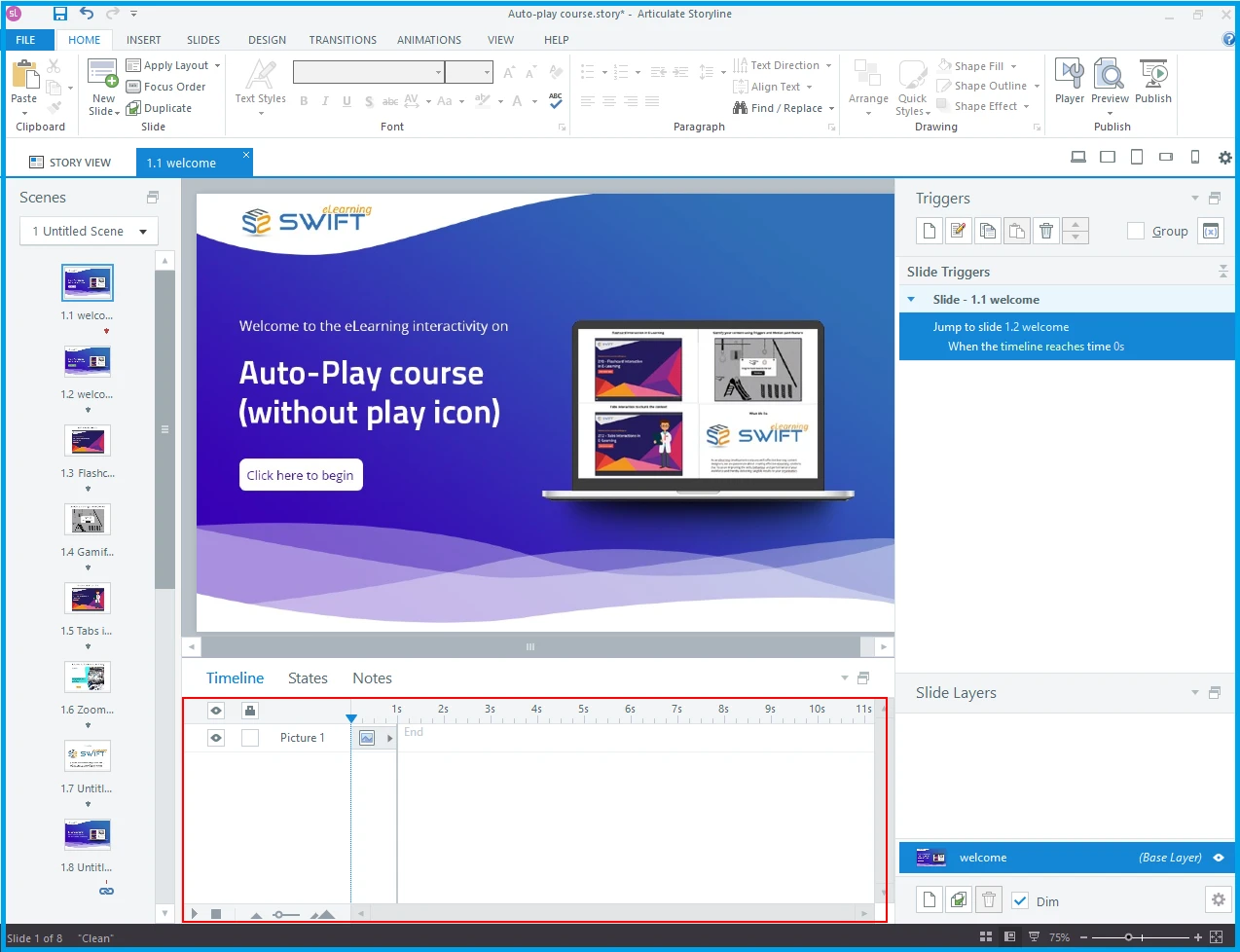Select the Jump to slide 1.2 welcome trigger
1240x952 pixels.
(x=1067, y=337)
